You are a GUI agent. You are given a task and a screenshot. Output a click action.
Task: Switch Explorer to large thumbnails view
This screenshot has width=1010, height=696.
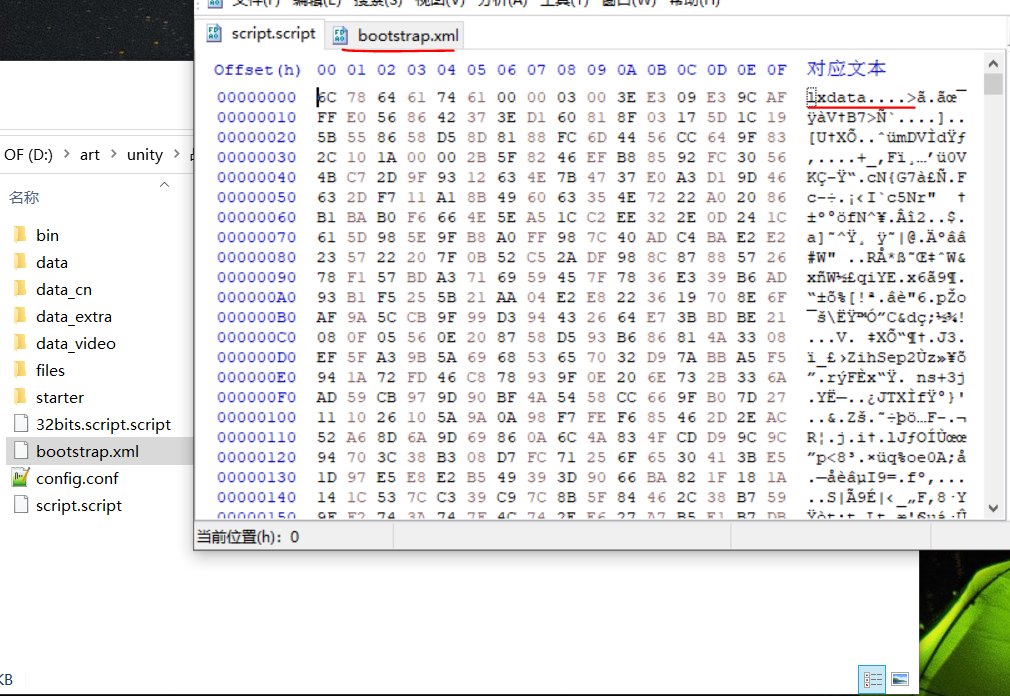899,678
